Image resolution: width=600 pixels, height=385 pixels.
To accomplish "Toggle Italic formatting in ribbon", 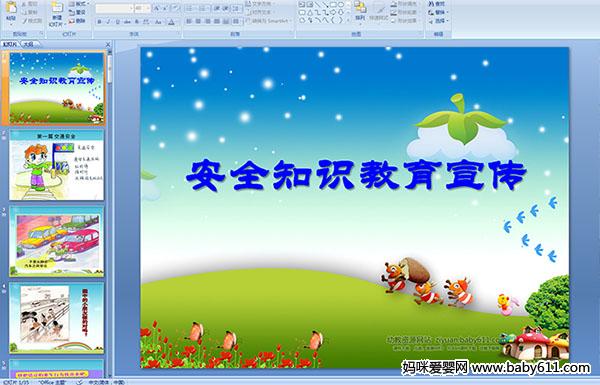I will pyautogui.click(x=108, y=22).
